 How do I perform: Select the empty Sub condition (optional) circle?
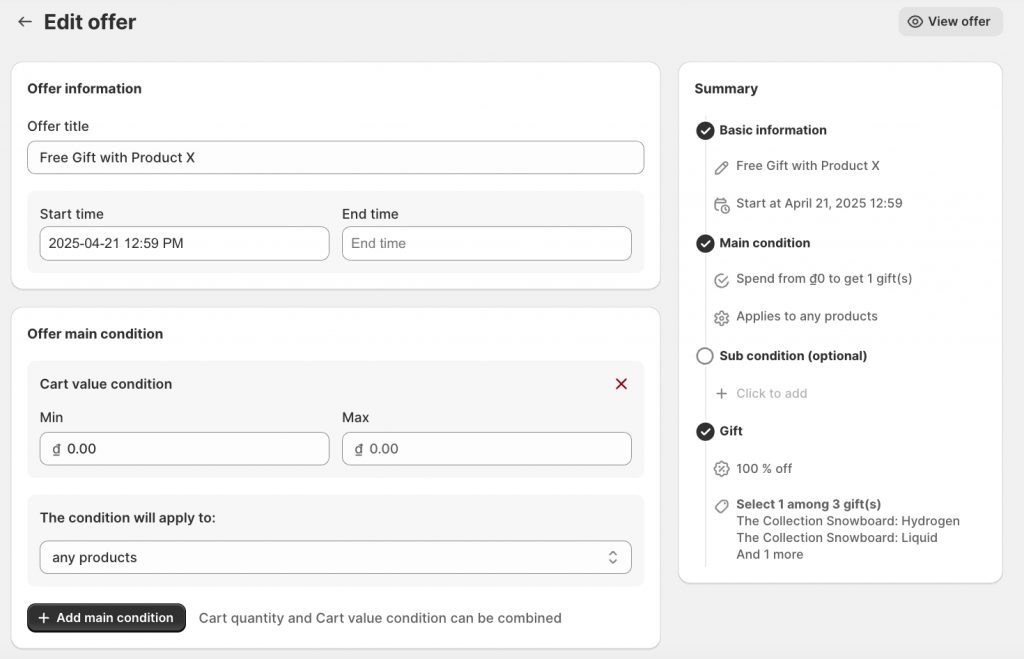tap(705, 356)
